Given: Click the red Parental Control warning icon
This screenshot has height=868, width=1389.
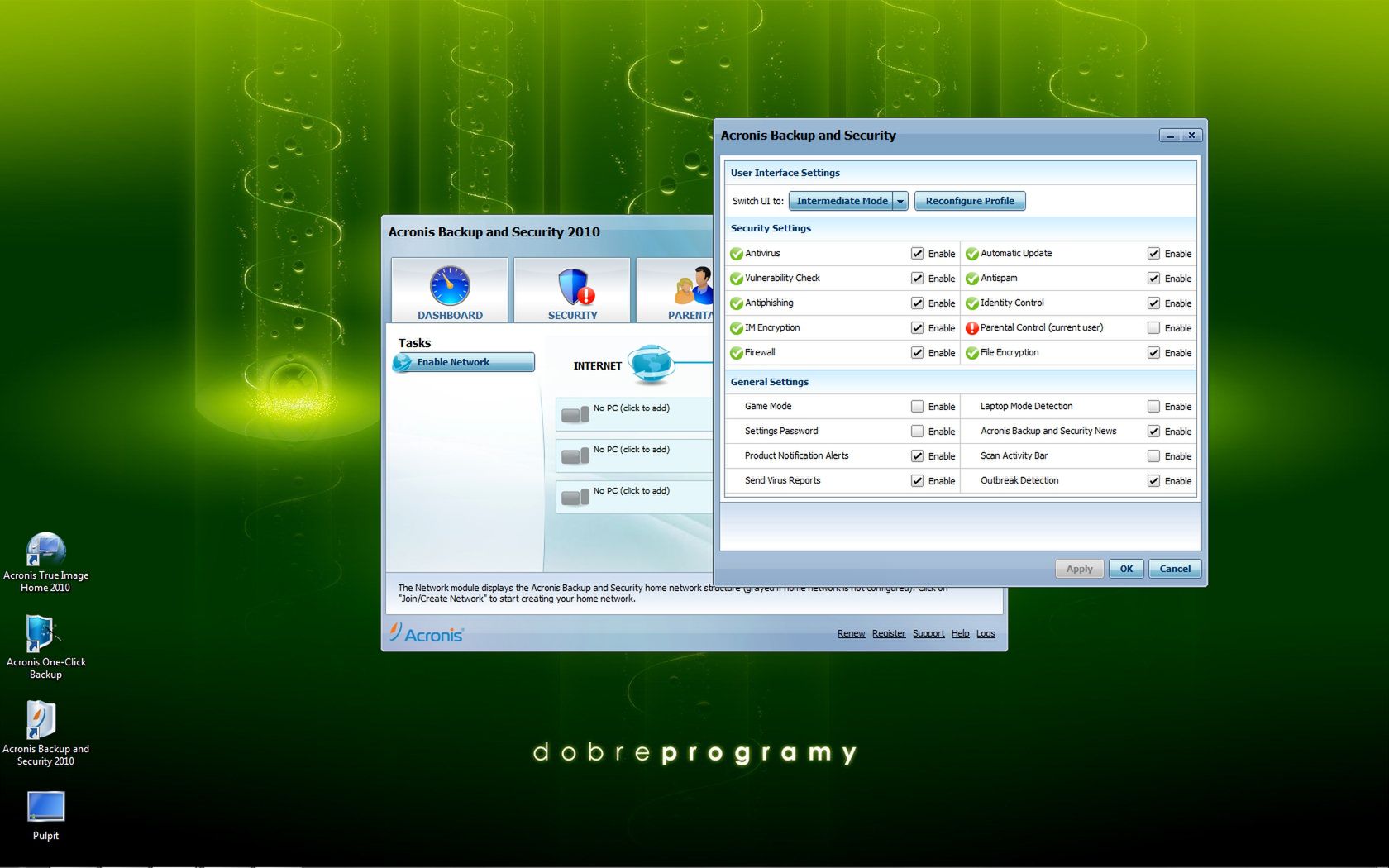Looking at the screenshot, I should (972, 328).
